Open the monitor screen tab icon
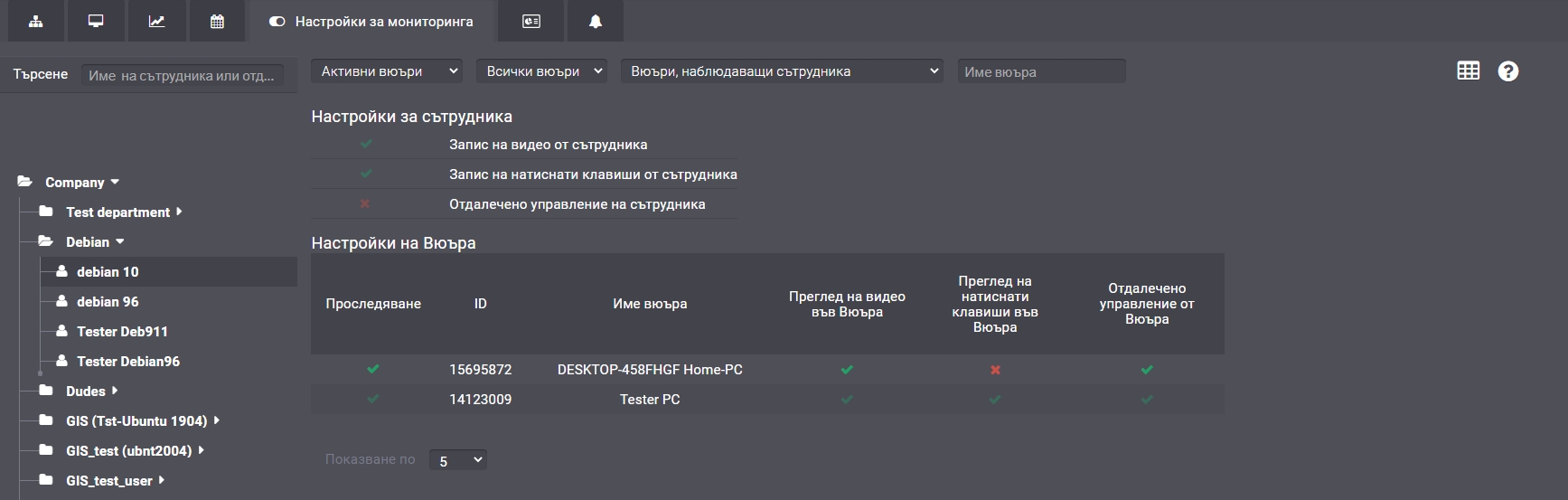Screen dimensions: 1568x500 pyautogui.click(x=96, y=21)
